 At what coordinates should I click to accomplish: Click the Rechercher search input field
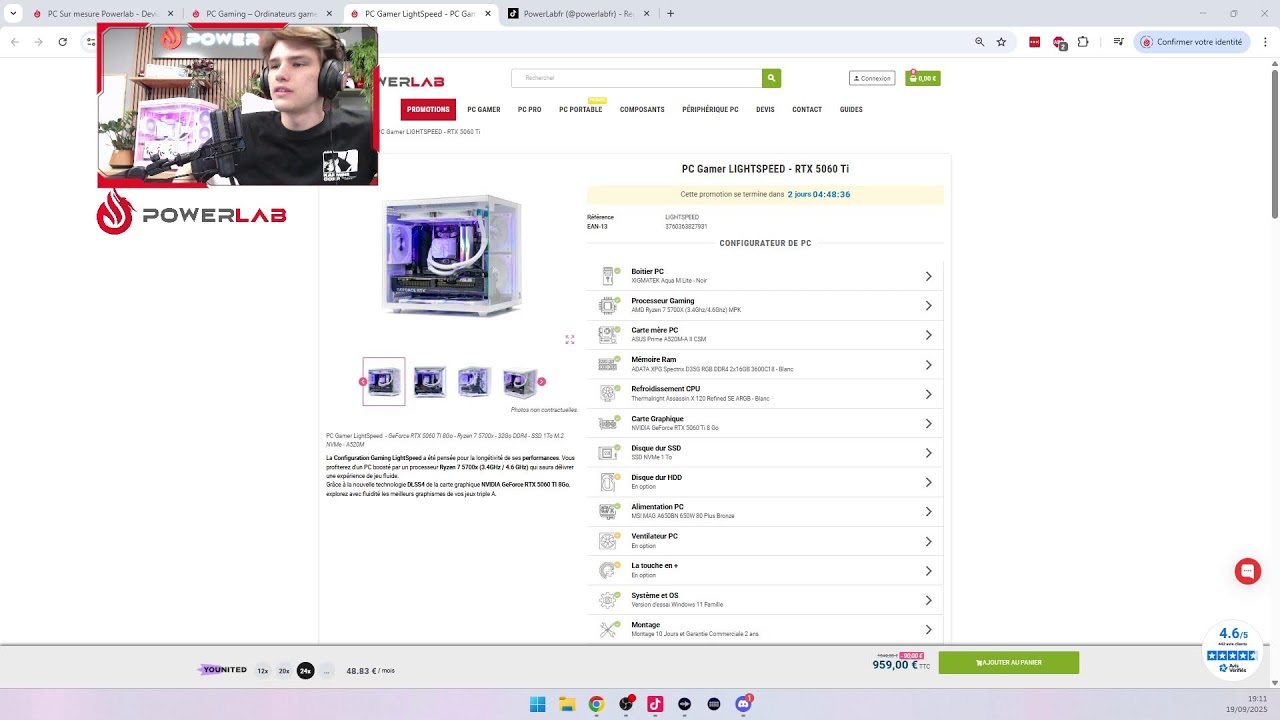[636, 78]
